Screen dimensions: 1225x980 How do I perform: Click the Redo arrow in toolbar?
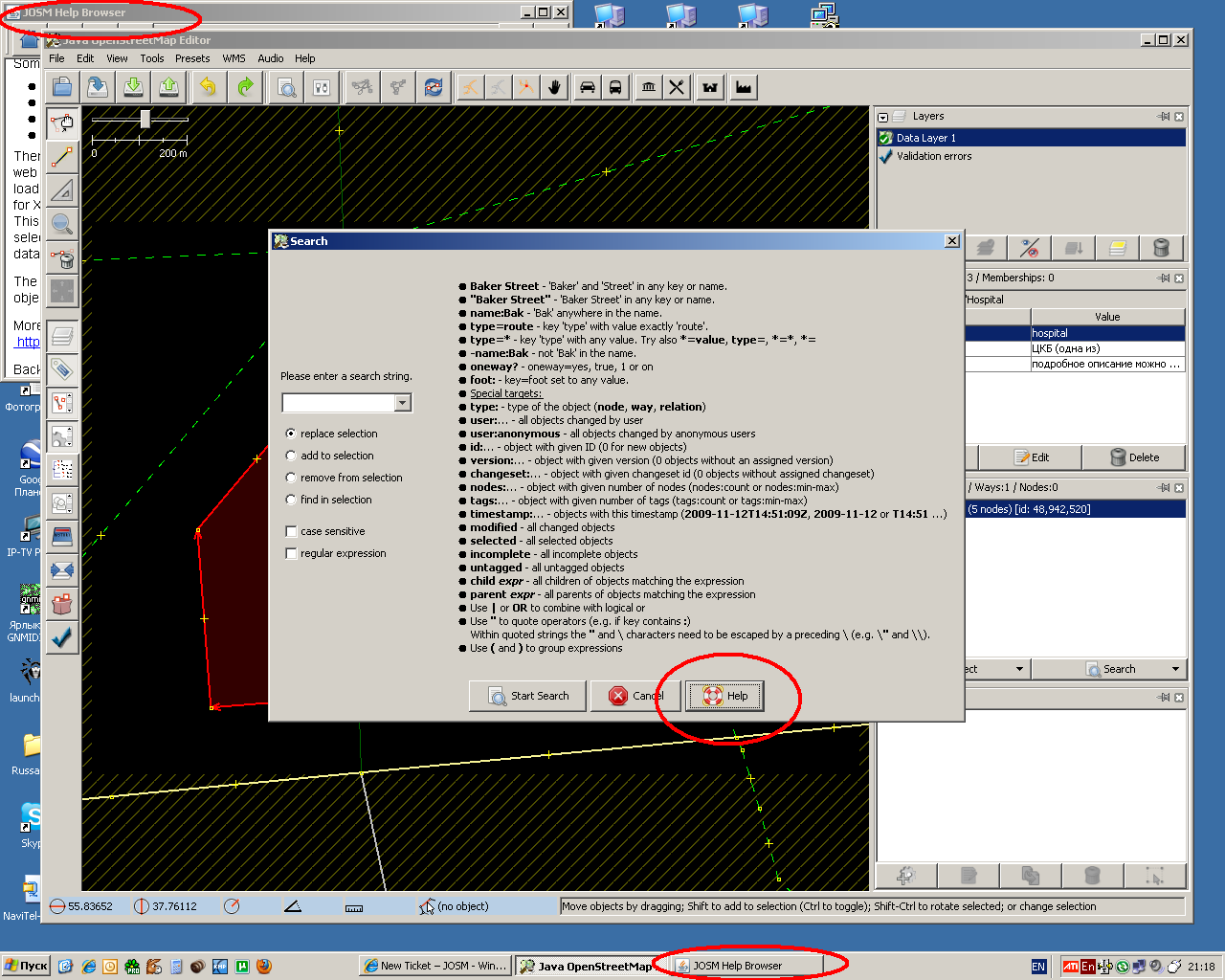coord(245,87)
